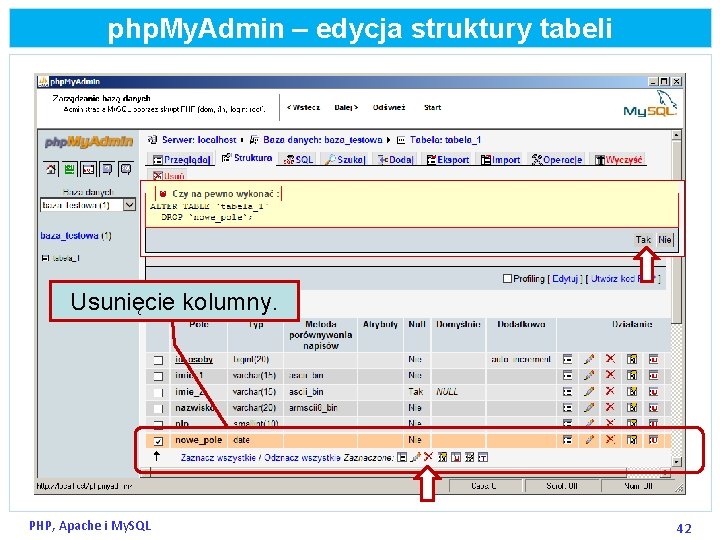Edit the imie_1 column with pencil icon

coord(589,375)
